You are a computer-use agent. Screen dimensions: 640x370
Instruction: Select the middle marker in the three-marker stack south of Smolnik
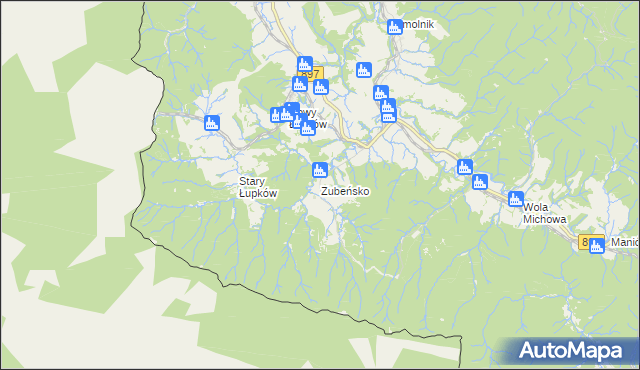click(x=388, y=106)
